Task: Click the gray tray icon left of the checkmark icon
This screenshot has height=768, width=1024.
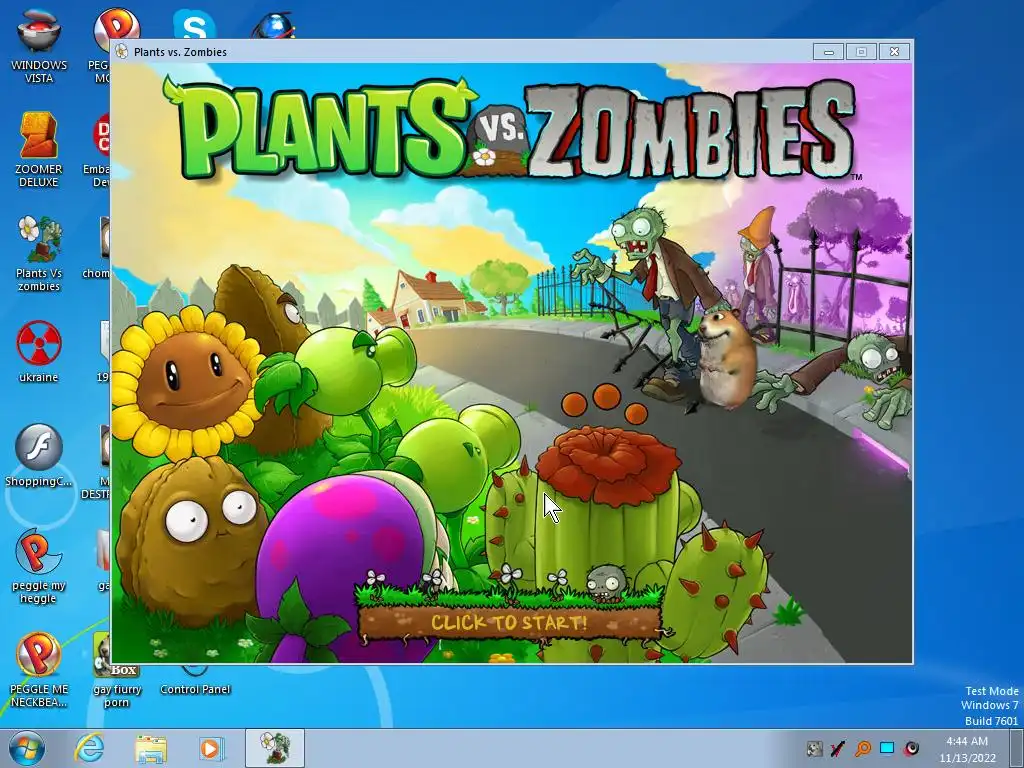Action: [814, 748]
